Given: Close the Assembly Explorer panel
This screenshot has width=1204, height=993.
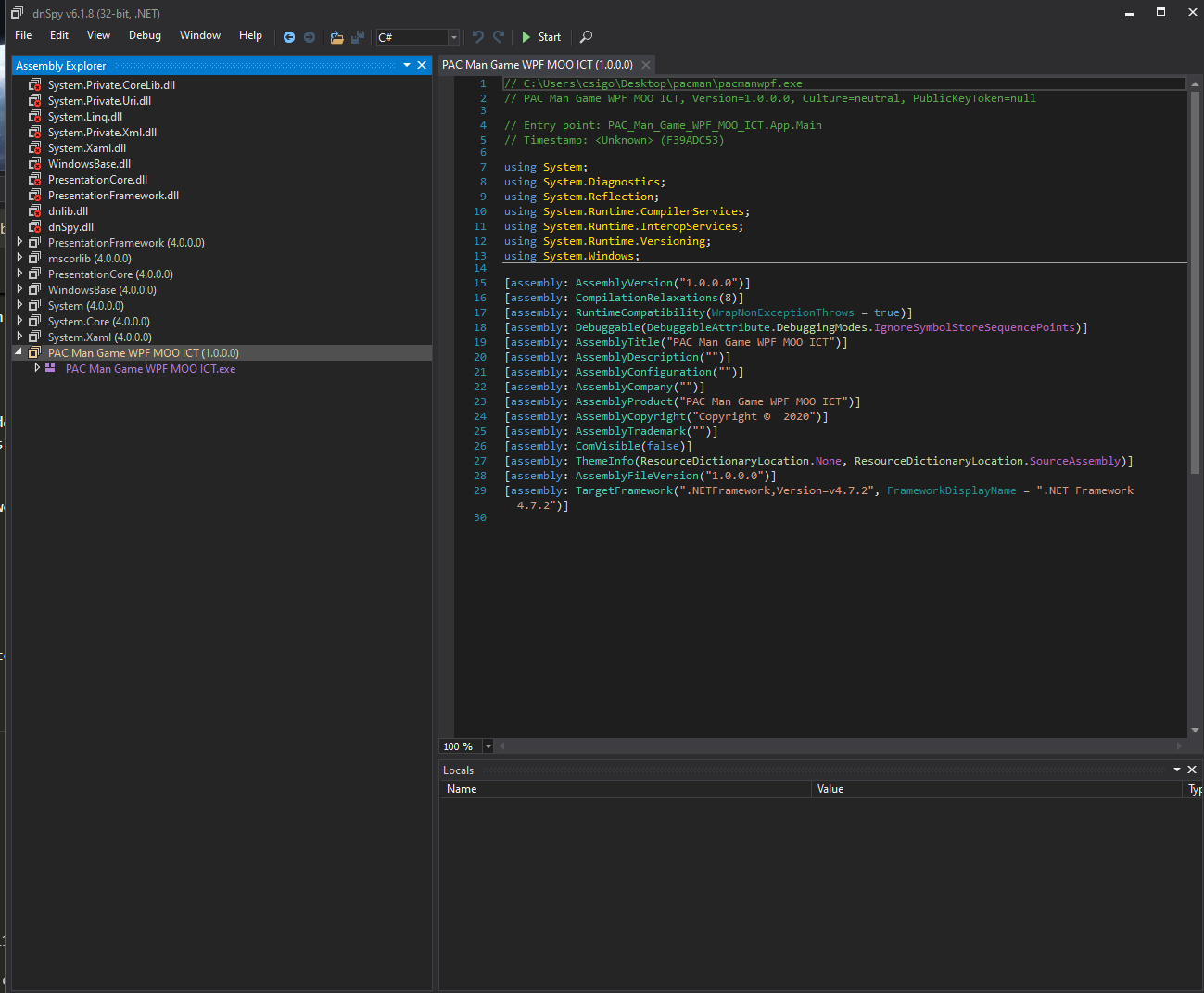Looking at the screenshot, I should pos(422,65).
